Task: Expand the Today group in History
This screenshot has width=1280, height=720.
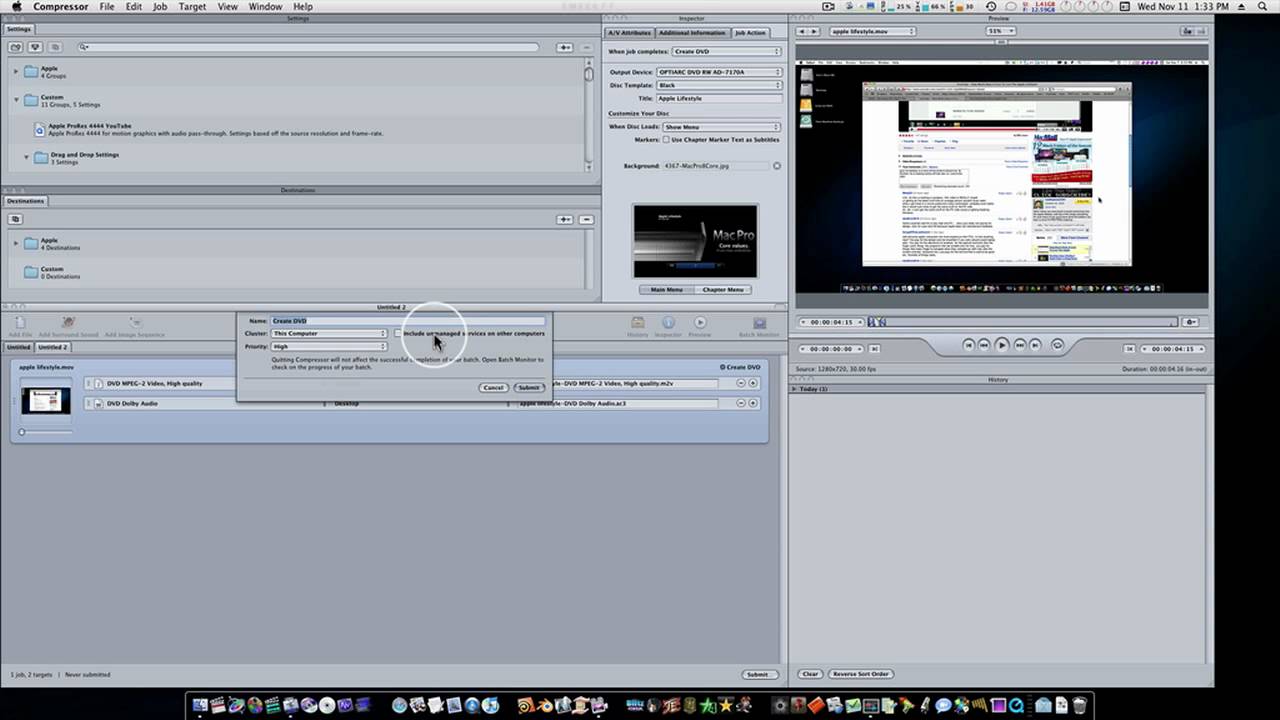Action: (795, 389)
